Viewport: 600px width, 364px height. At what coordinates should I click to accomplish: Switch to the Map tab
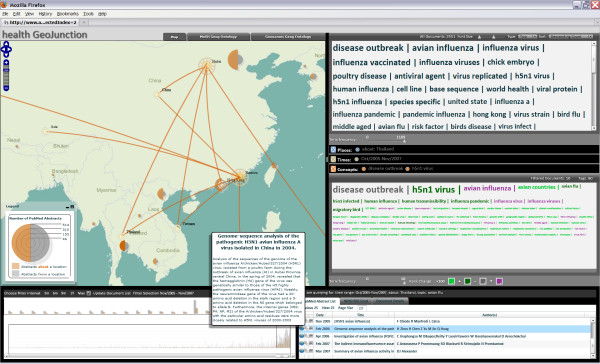174,37
